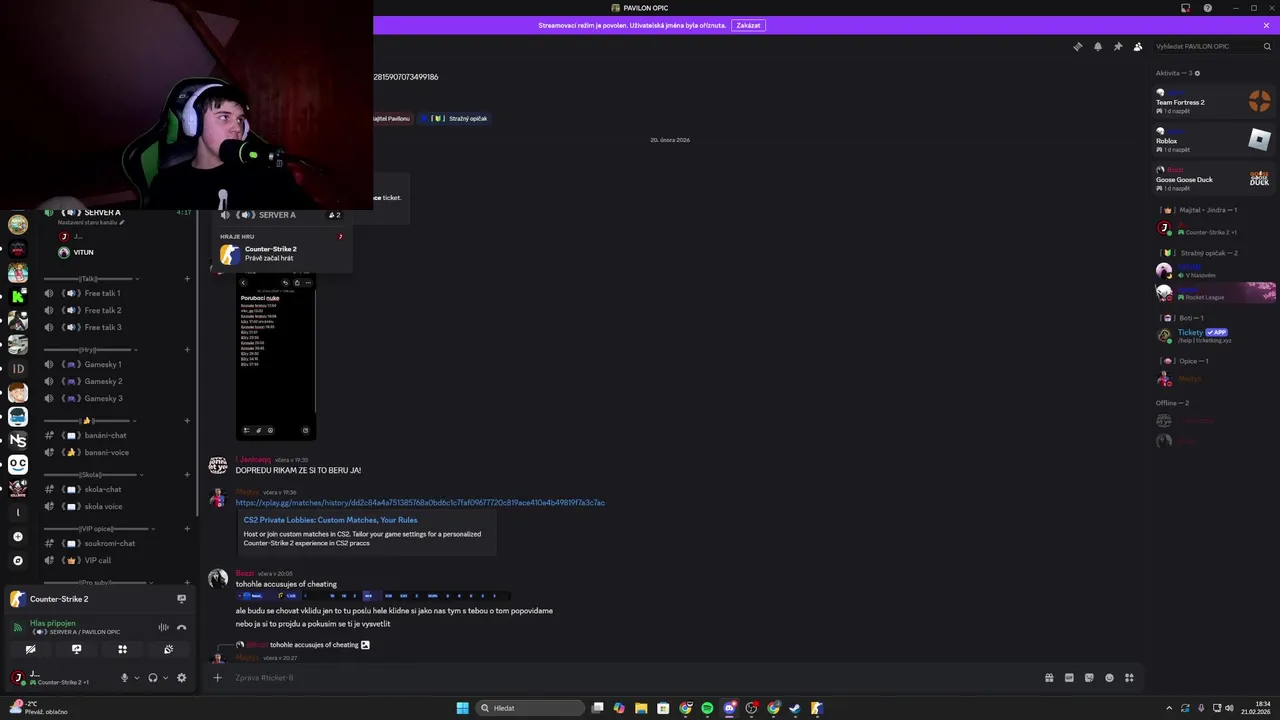Add a channel to Talk category
Viewport: 1280px width, 720px height.
click(x=187, y=278)
